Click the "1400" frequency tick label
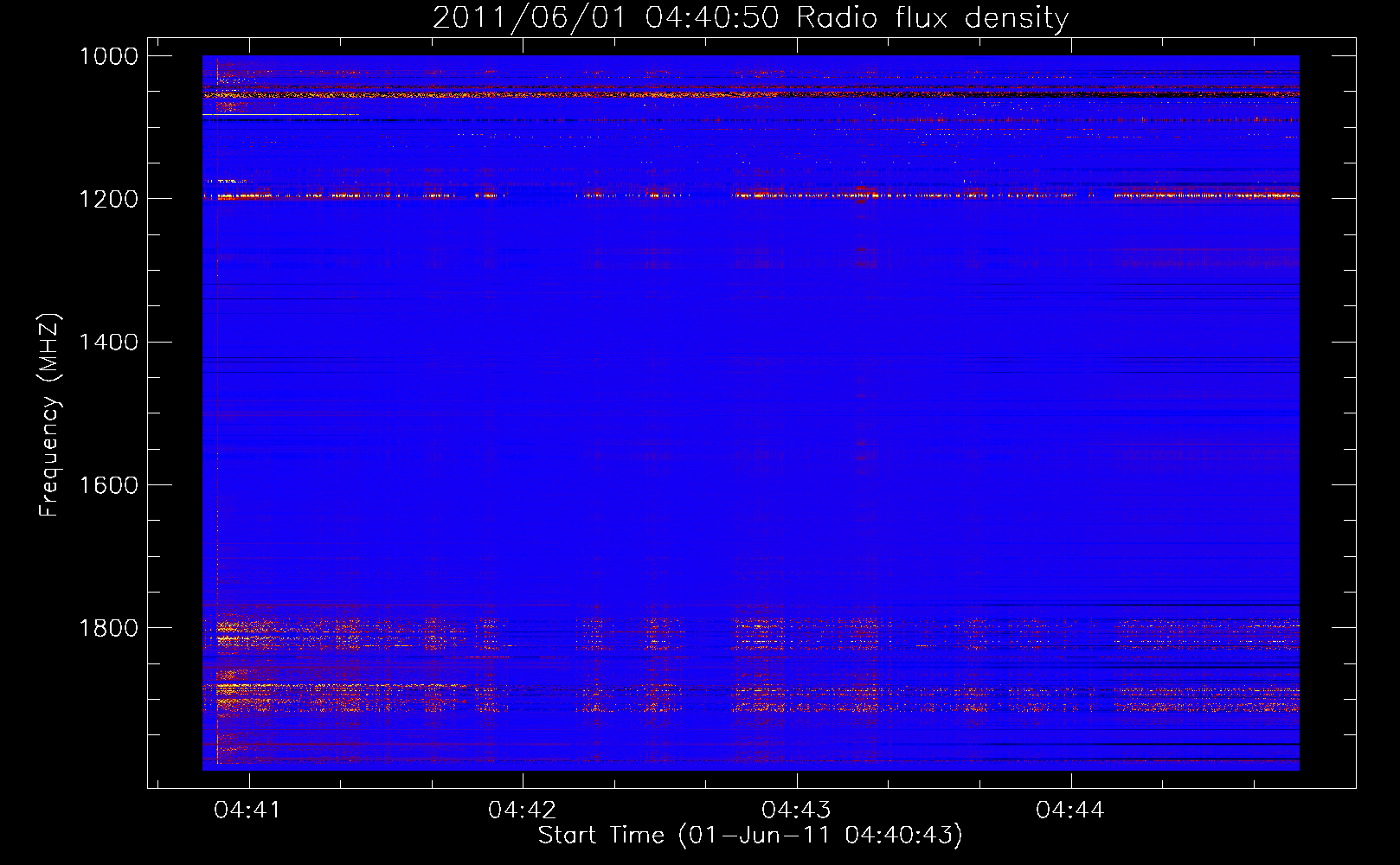 109,343
